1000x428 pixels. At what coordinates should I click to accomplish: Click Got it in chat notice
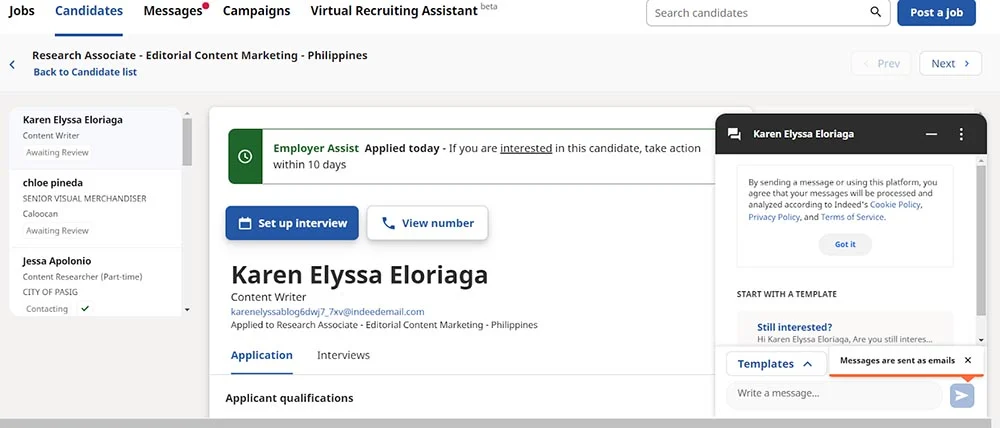point(845,244)
